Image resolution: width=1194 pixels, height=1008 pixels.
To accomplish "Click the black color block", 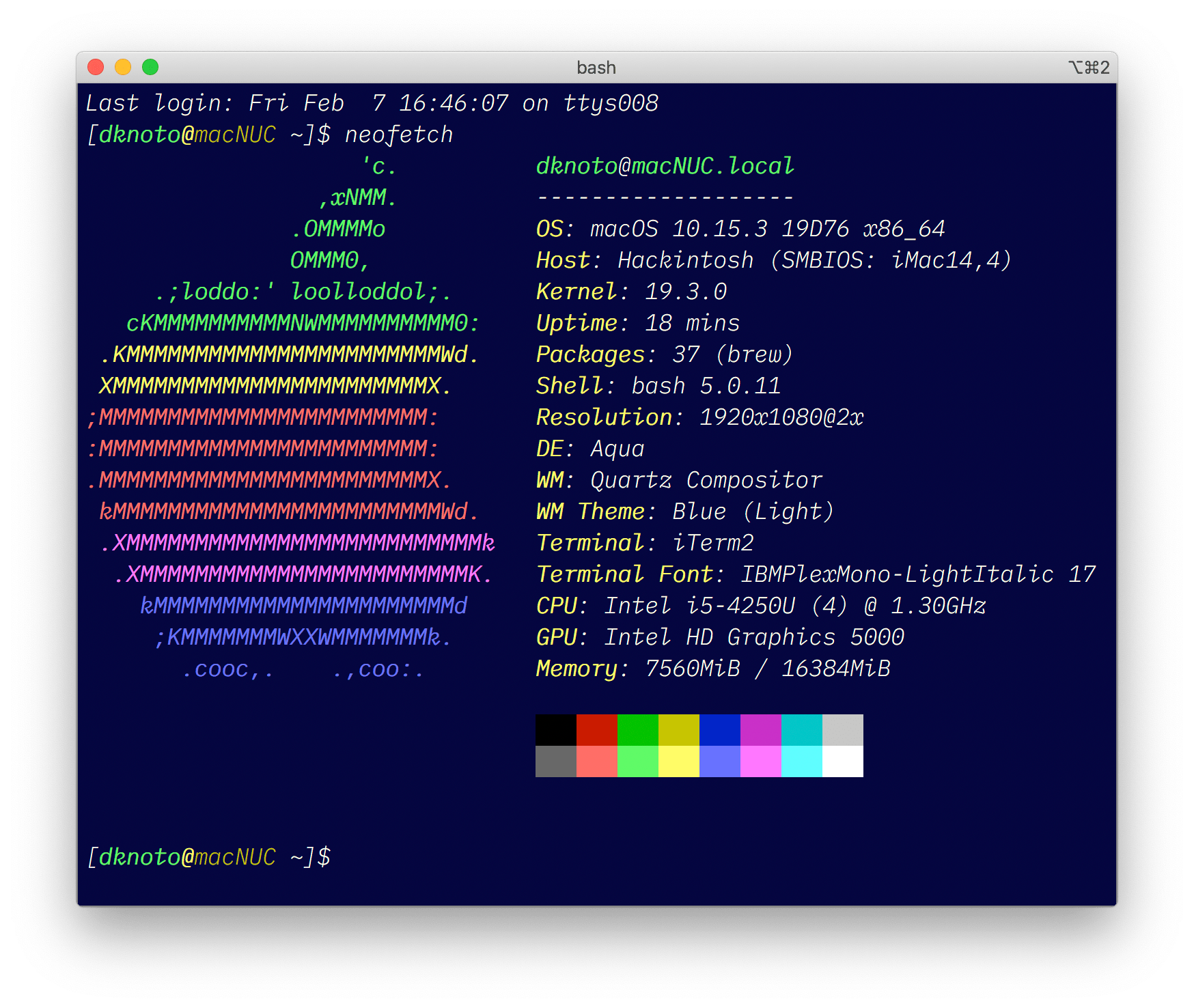I will click(x=555, y=729).
